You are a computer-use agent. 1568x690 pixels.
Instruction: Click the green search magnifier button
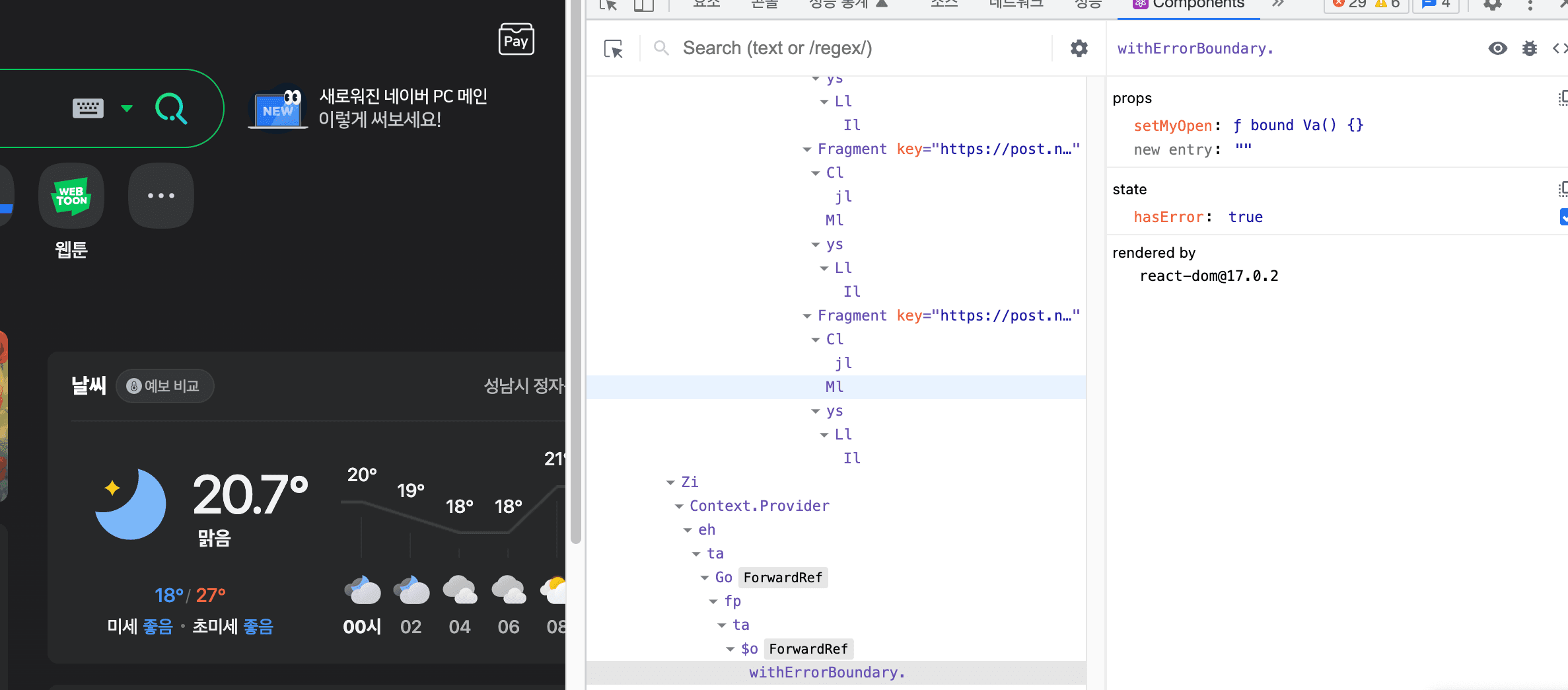coord(171,108)
